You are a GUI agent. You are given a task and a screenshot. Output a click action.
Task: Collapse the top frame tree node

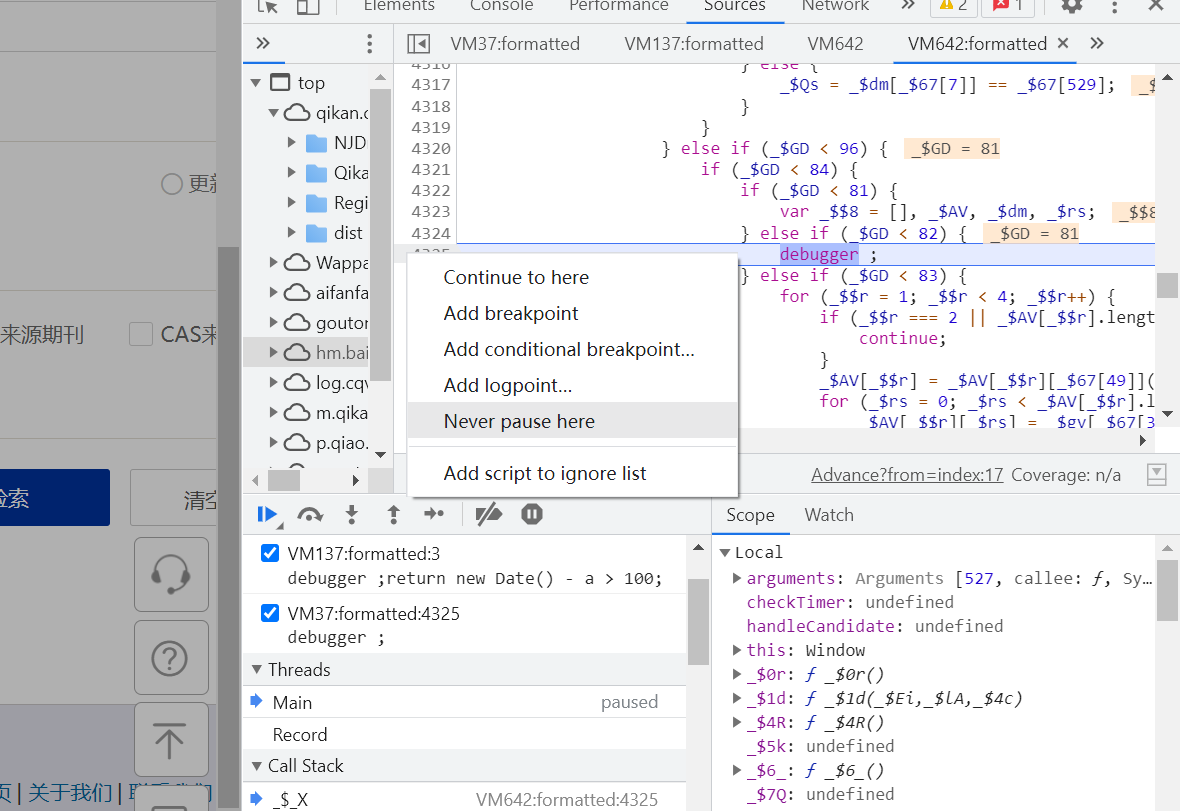(256, 83)
